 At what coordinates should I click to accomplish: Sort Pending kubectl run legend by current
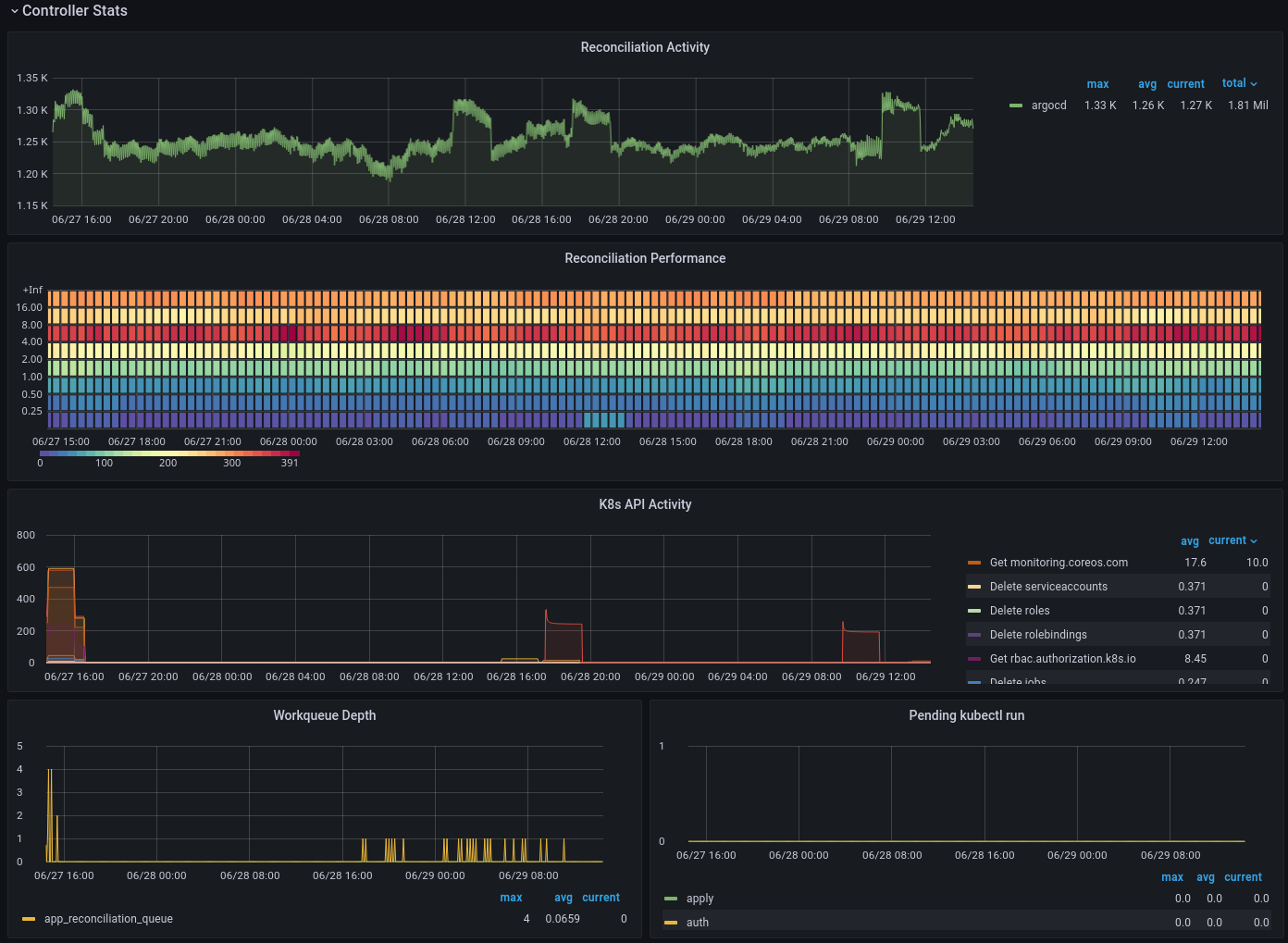click(x=1243, y=877)
